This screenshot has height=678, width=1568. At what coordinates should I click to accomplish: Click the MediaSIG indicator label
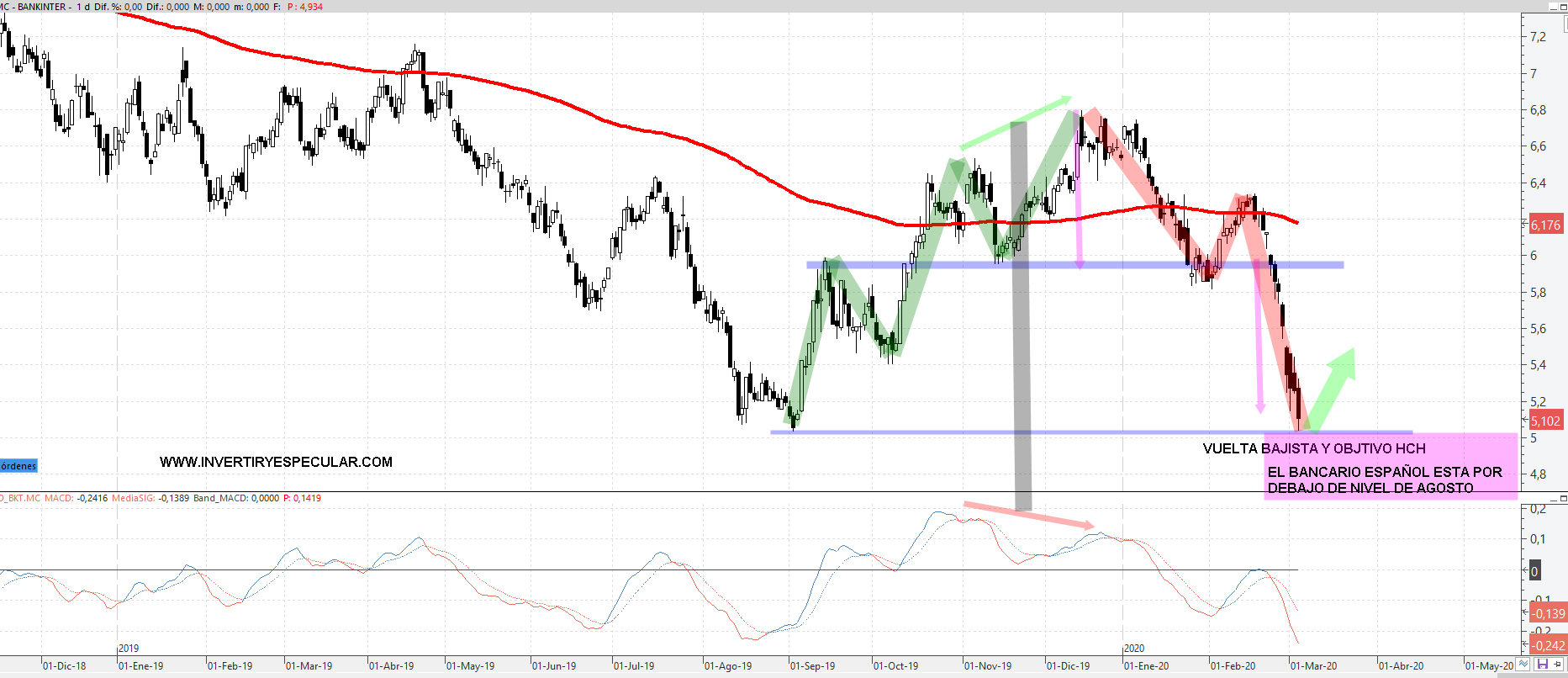coord(133,498)
